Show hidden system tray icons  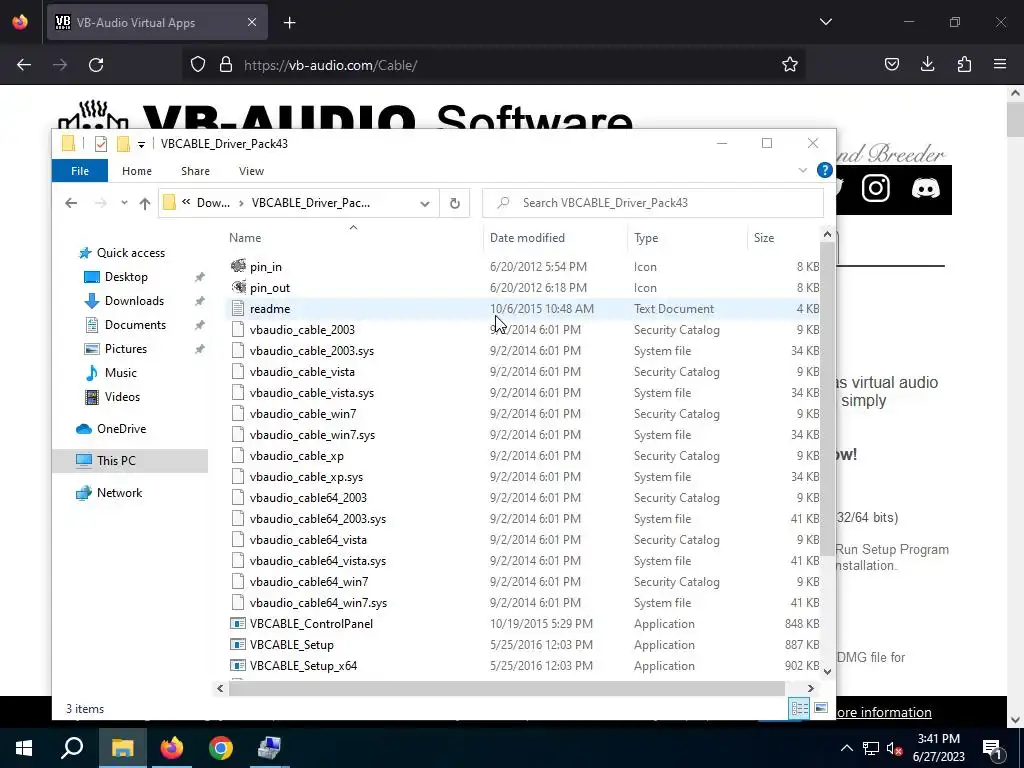click(x=846, y=748)
